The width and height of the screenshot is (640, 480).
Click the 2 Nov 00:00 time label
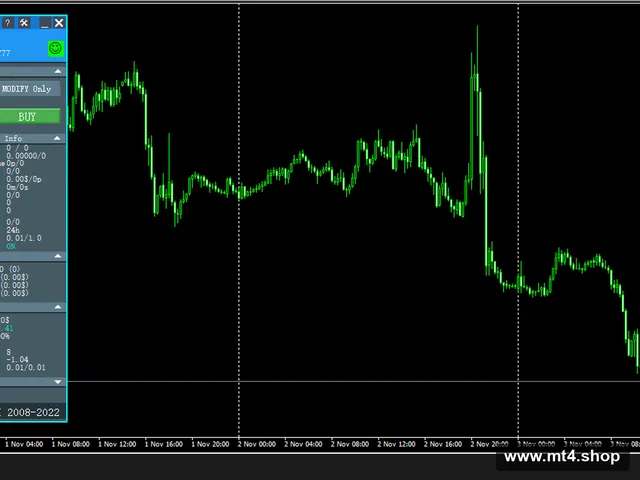(257, 444)
